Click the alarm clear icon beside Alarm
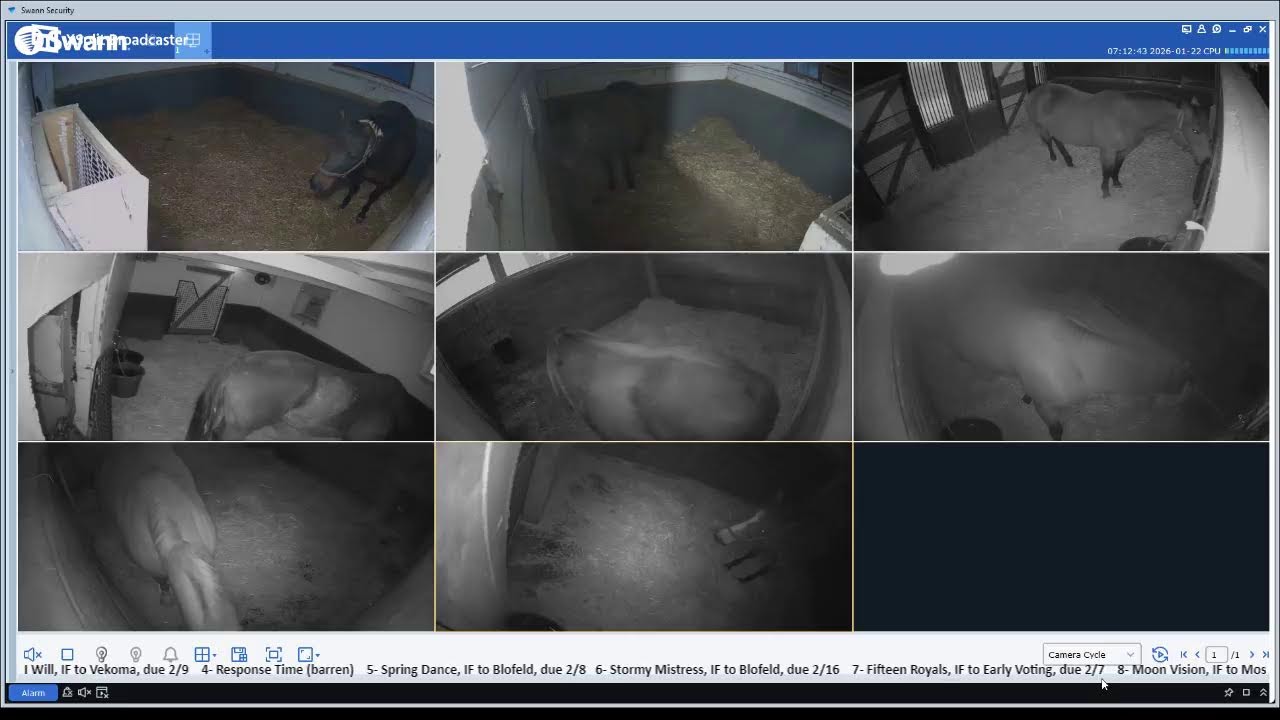Screen dimensions: 1280x720 click(67, 692)
